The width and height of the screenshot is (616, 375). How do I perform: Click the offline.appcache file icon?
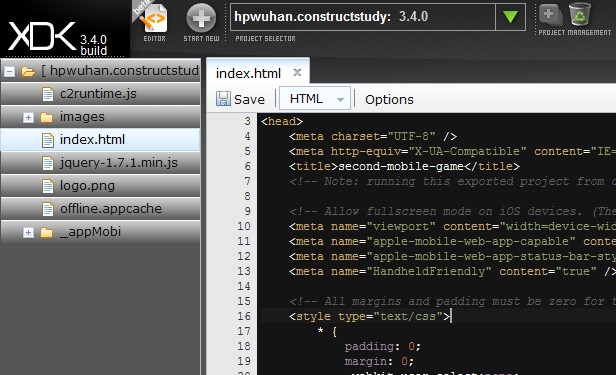click(48, 209)
